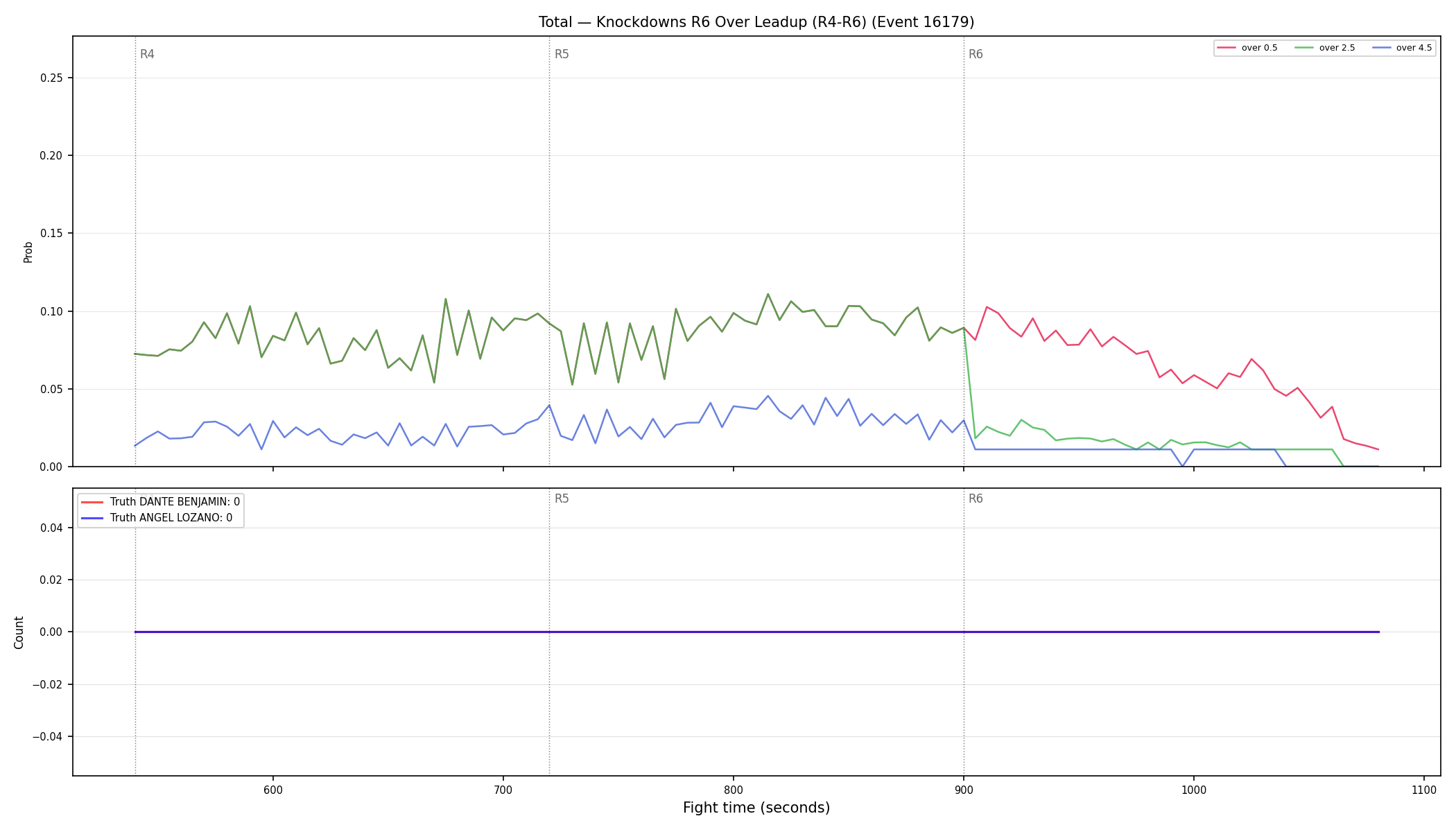The width and height of the screenshot is (1456, 832).
Task: Click the 700 tick on the time axis
Action: coord(503,790)
